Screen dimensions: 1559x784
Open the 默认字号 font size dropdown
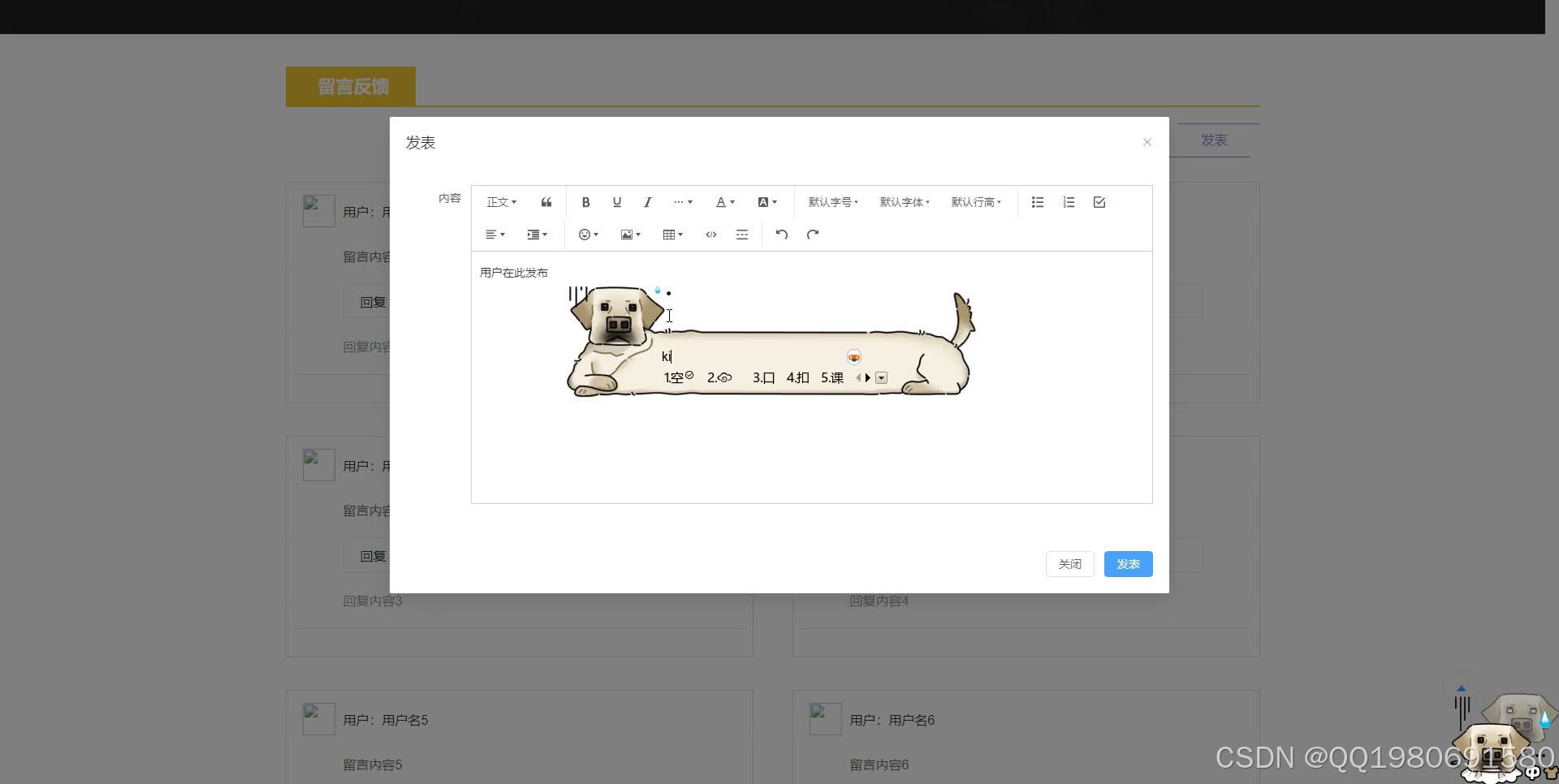tap(833, 202)
